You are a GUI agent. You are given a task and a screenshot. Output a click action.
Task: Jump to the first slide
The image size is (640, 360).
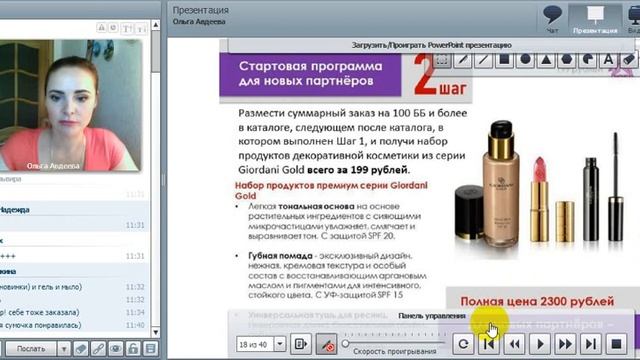coord(489,344)
